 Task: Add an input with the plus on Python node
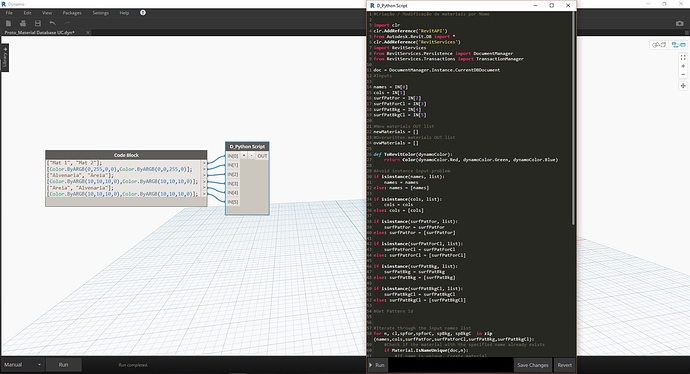pos(244,156)
